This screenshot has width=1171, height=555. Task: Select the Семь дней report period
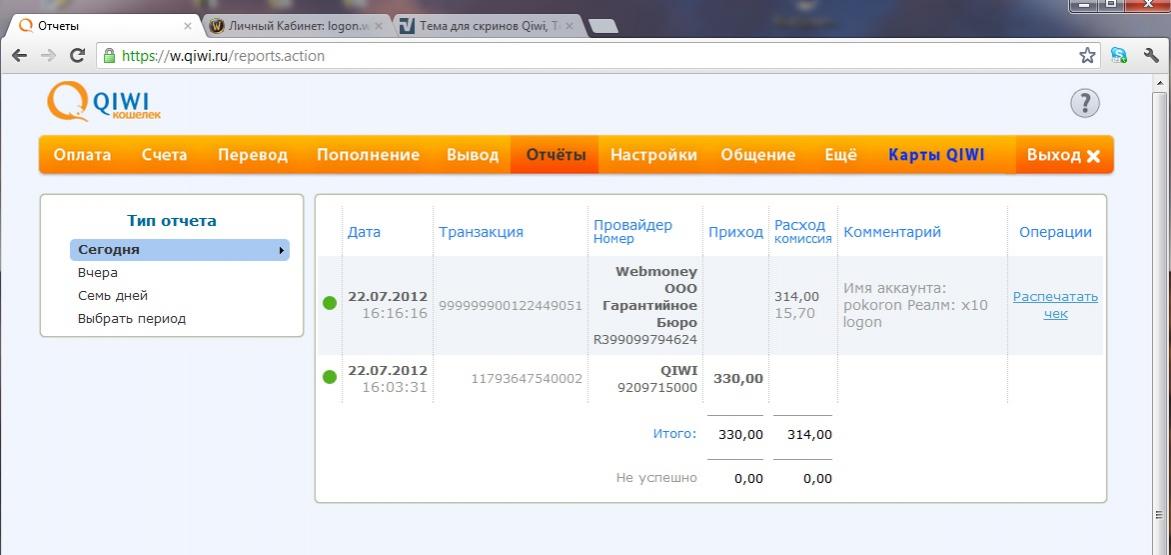point(113,296)
